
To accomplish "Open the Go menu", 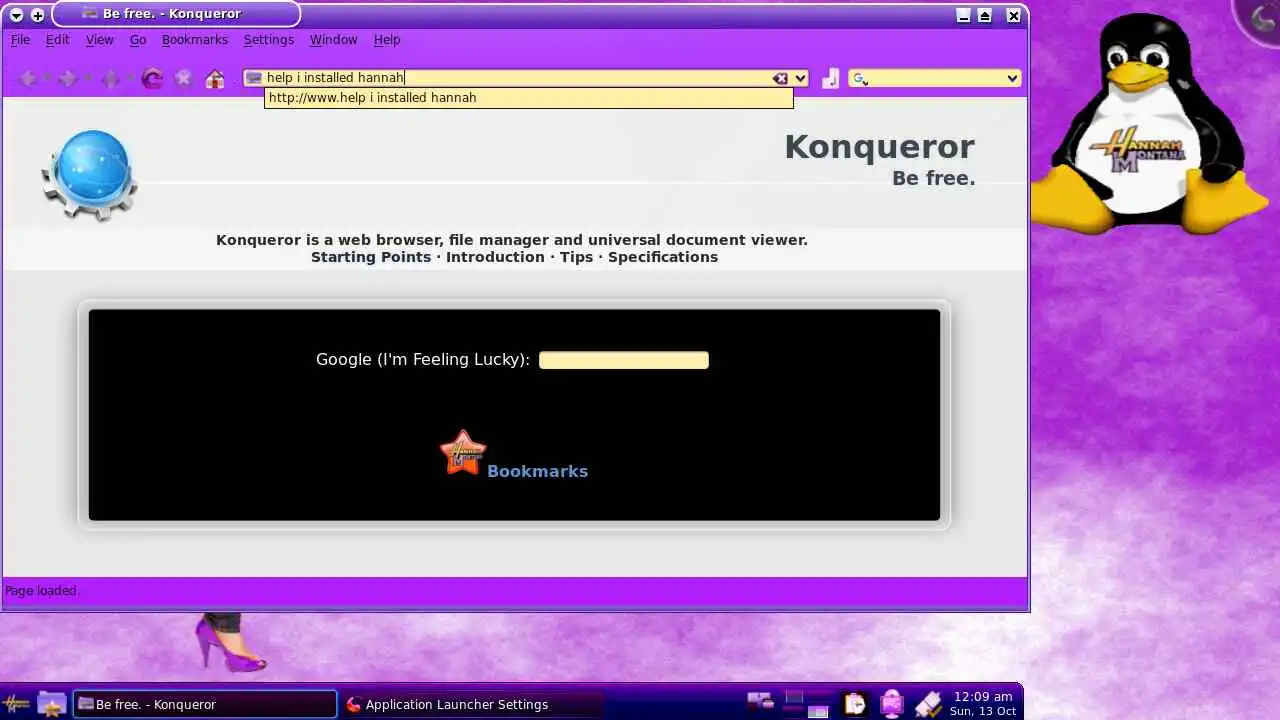I will tap(138, 39).
